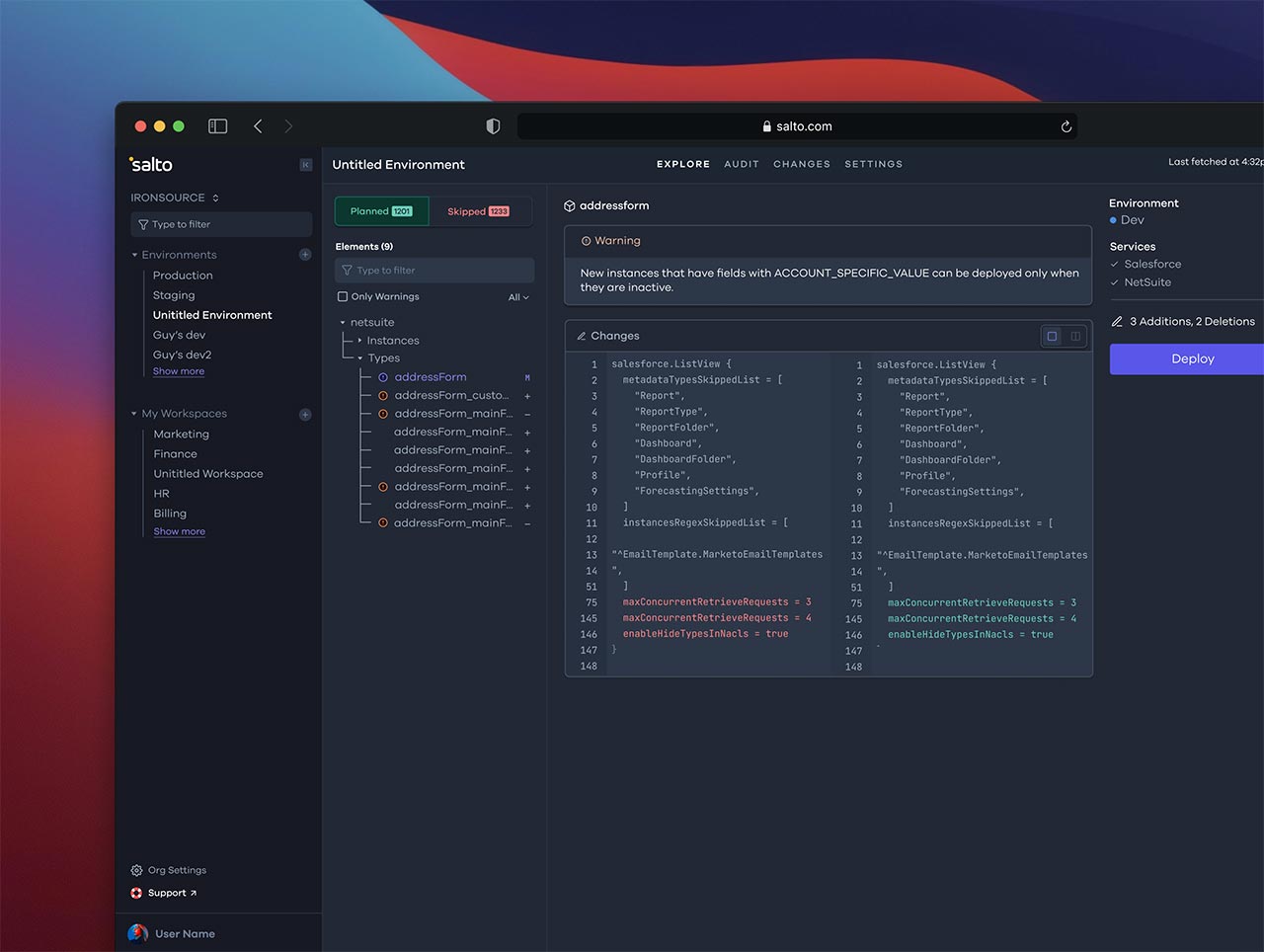
Task: Click the elements Type to filter field
Action: (434, 271)
